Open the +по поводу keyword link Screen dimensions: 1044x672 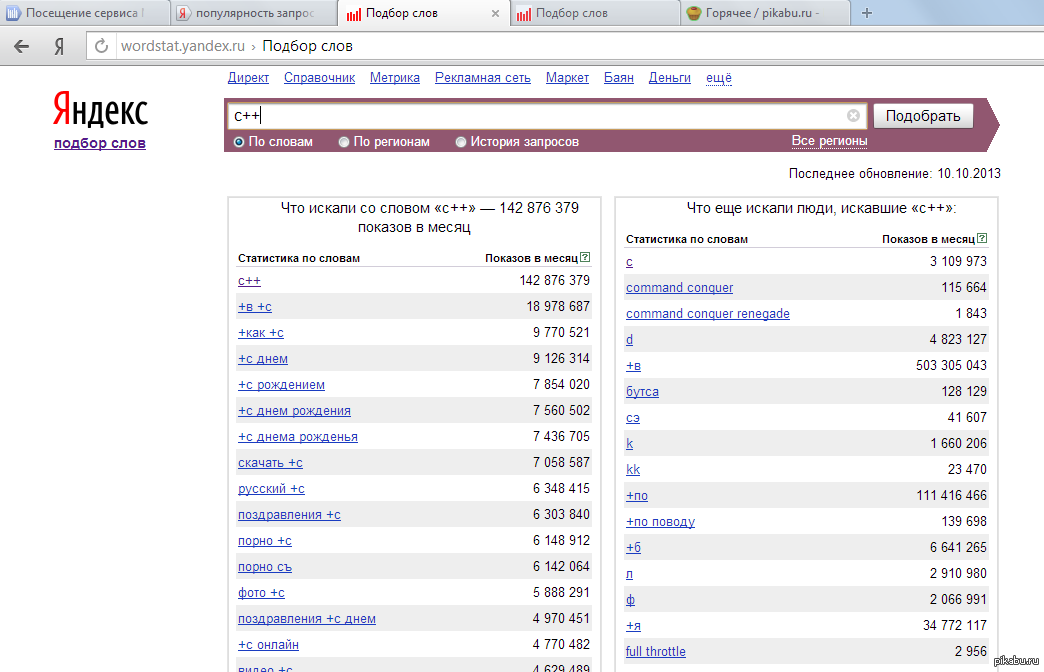(660, 521)
